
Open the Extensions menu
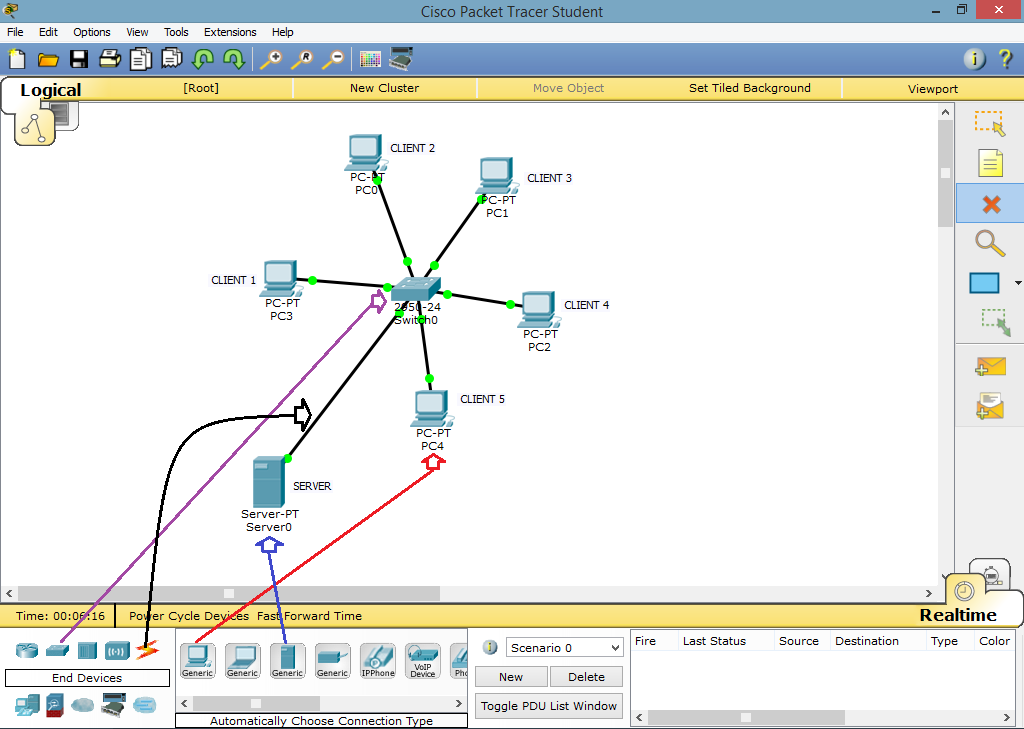230,32
